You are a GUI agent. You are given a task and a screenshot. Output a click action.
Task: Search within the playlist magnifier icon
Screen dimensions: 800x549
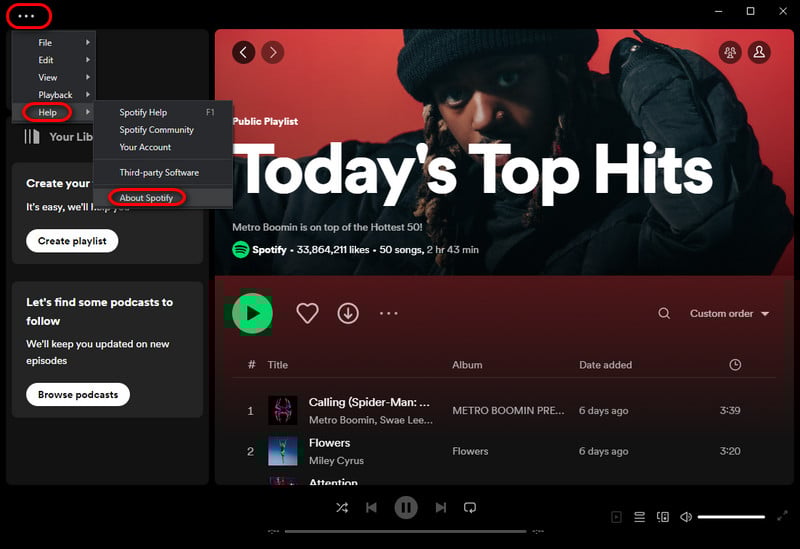coord(664,313)
